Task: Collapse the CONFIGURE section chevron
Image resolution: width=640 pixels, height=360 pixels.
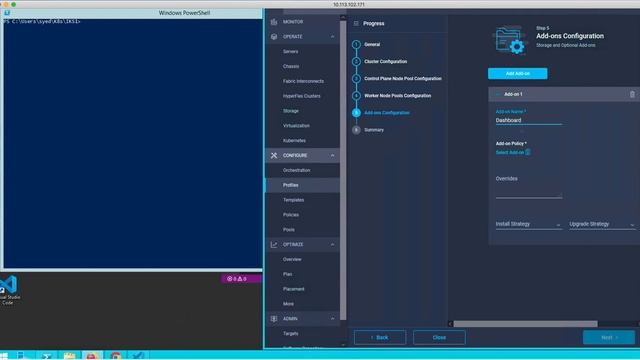Action: pyautogui.click(x=332, y=156)
